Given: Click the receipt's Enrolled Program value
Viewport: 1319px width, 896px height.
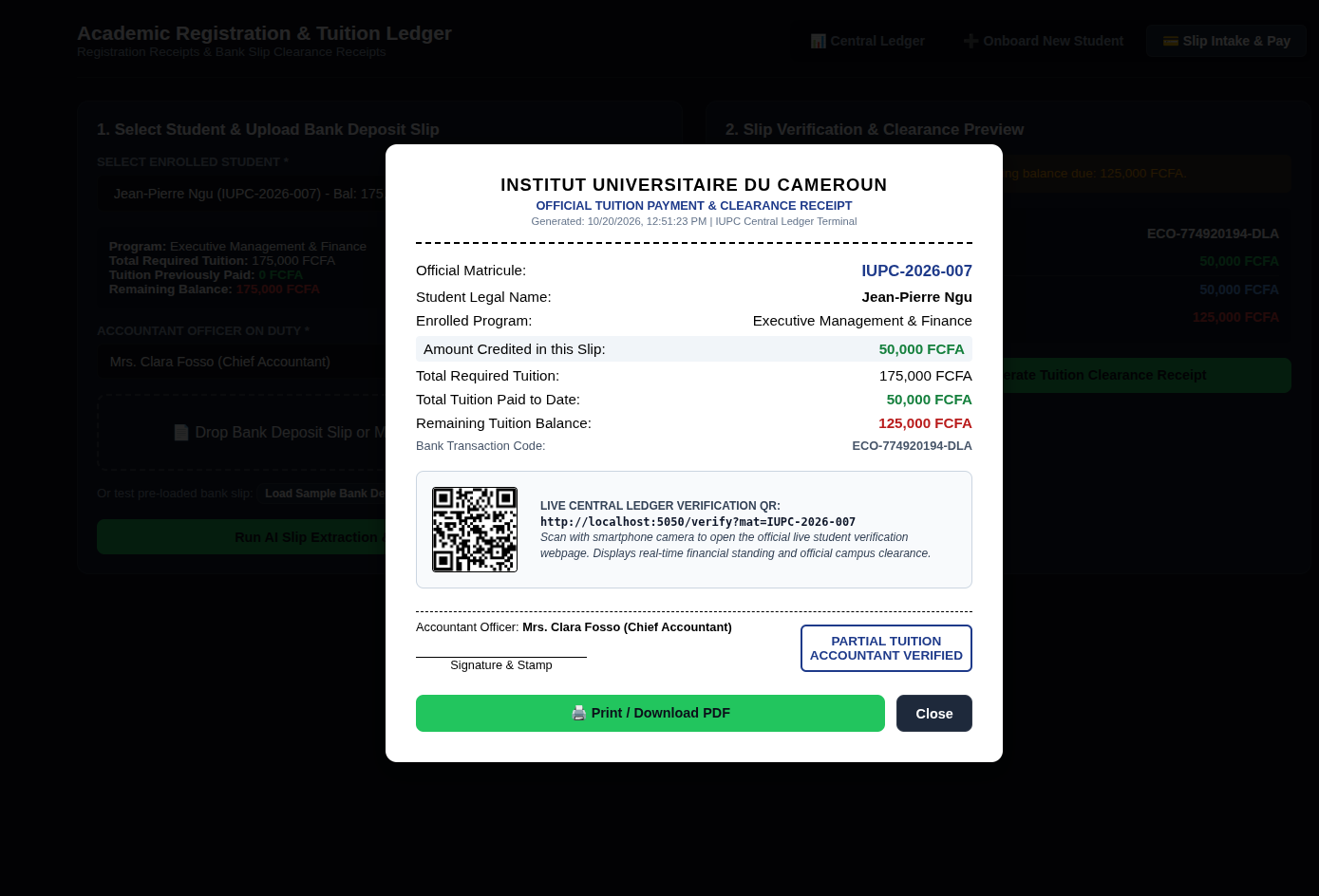Looking at the screenshot, I should click(x=862, y=321).
